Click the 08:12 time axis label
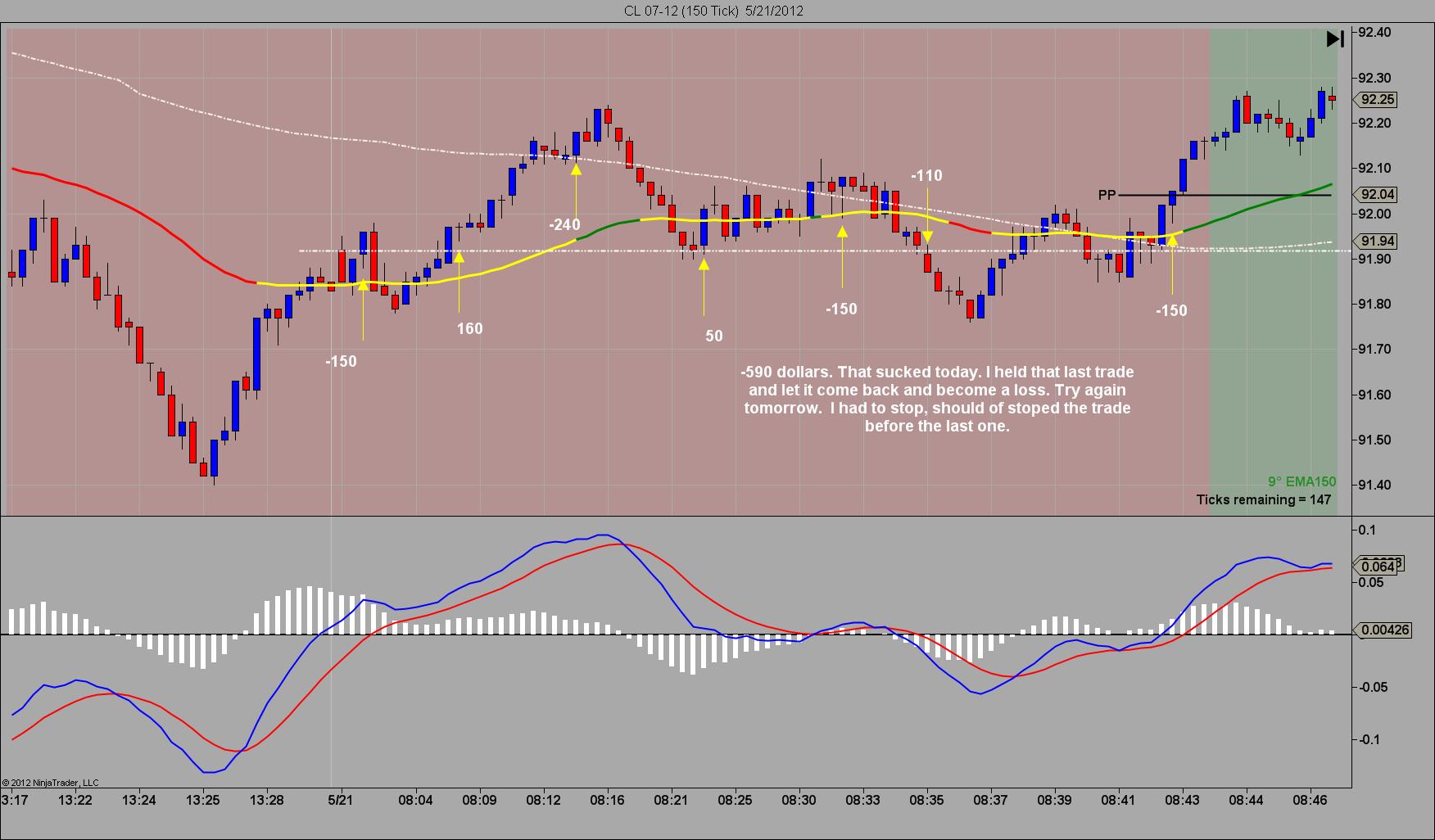Viewport: 1435px width, 840px height. [543, 800]
